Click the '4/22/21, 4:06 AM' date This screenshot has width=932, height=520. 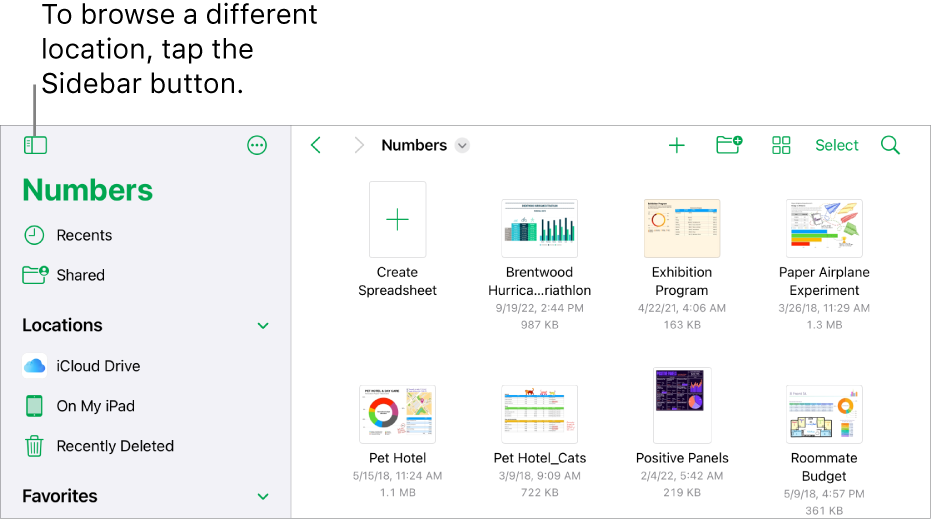(x=682, y=308)
